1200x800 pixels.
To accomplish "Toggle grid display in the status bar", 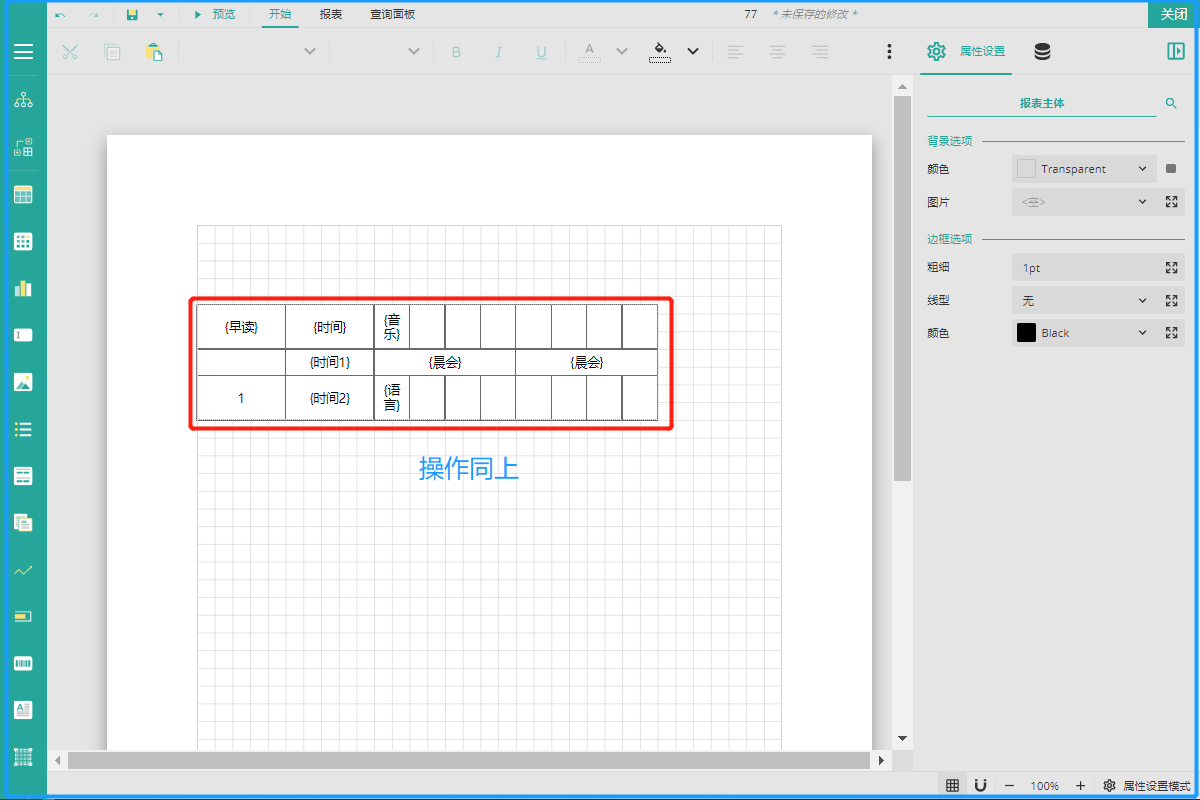I will pos(953,786).
